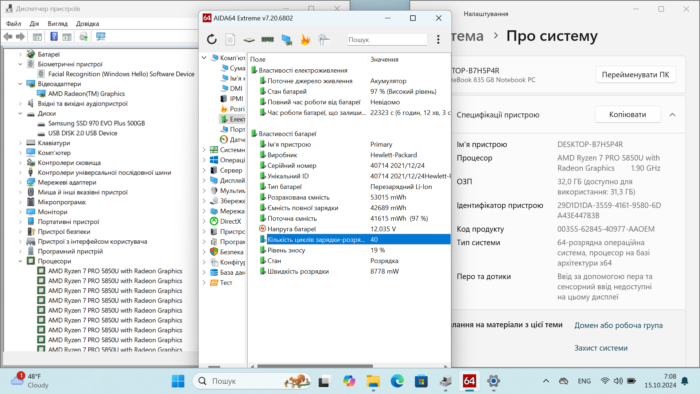The height and width of the screenshot is (394, 700).
Task: Open the Windows Start button
Action: click(x=178, y=381)
